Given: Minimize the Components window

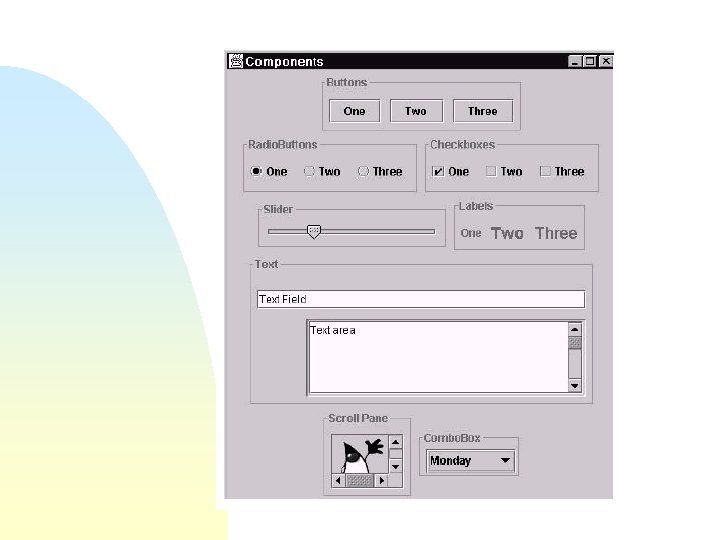Looking at the screenshot, I should 574,61.
